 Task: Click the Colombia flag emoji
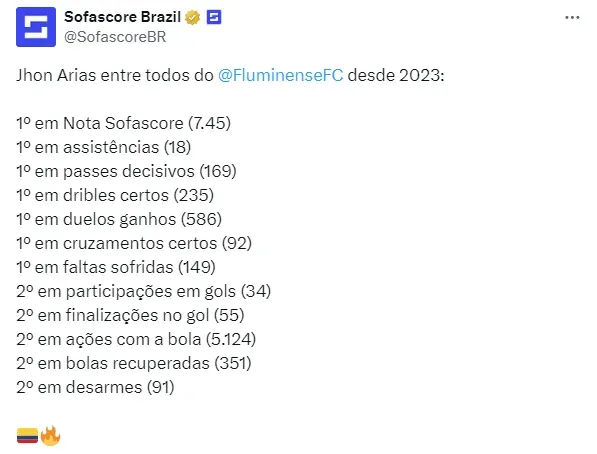pos(27,436)
